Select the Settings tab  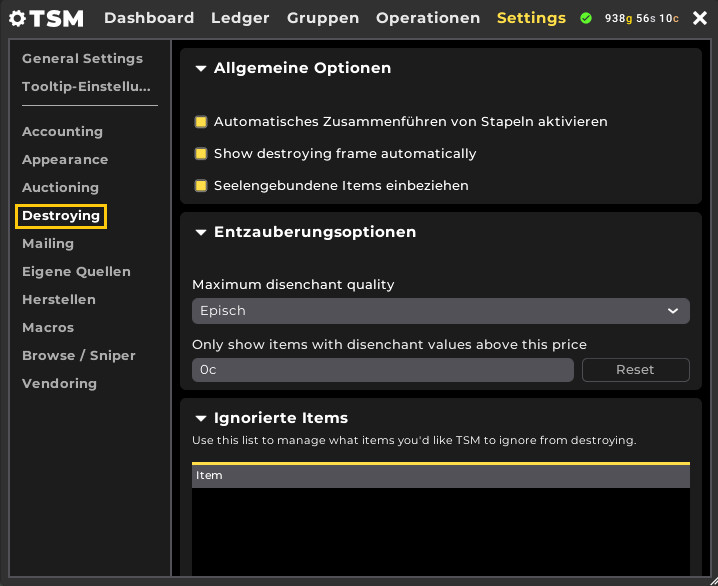(x=531, y=18)
